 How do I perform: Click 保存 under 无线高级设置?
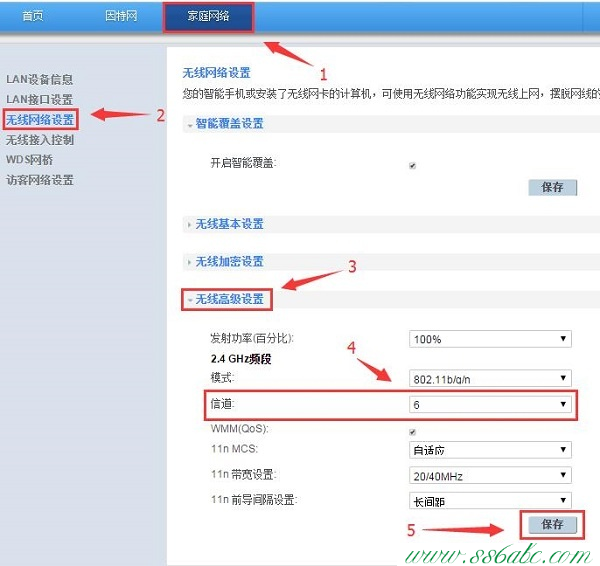click(553, 524)
